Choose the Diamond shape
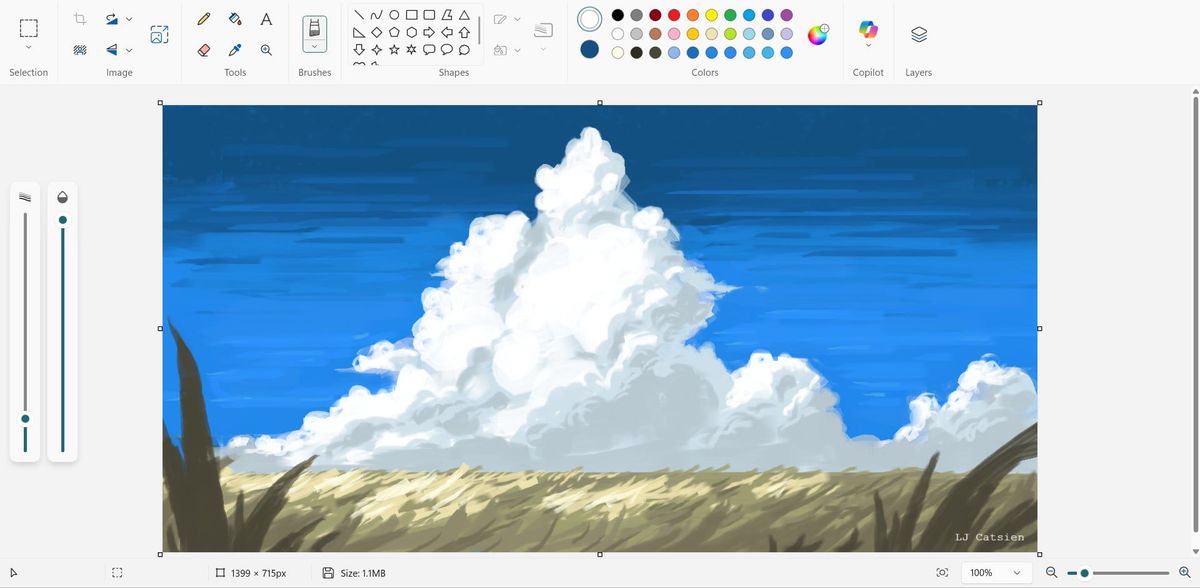The image size is (1200, 588). [376, 32]
